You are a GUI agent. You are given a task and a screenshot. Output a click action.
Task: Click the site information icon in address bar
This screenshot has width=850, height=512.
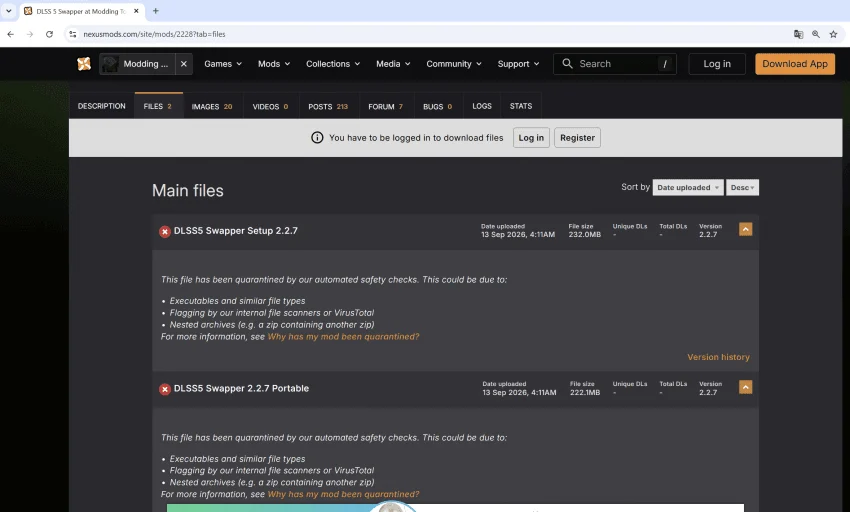click(73, 34)
